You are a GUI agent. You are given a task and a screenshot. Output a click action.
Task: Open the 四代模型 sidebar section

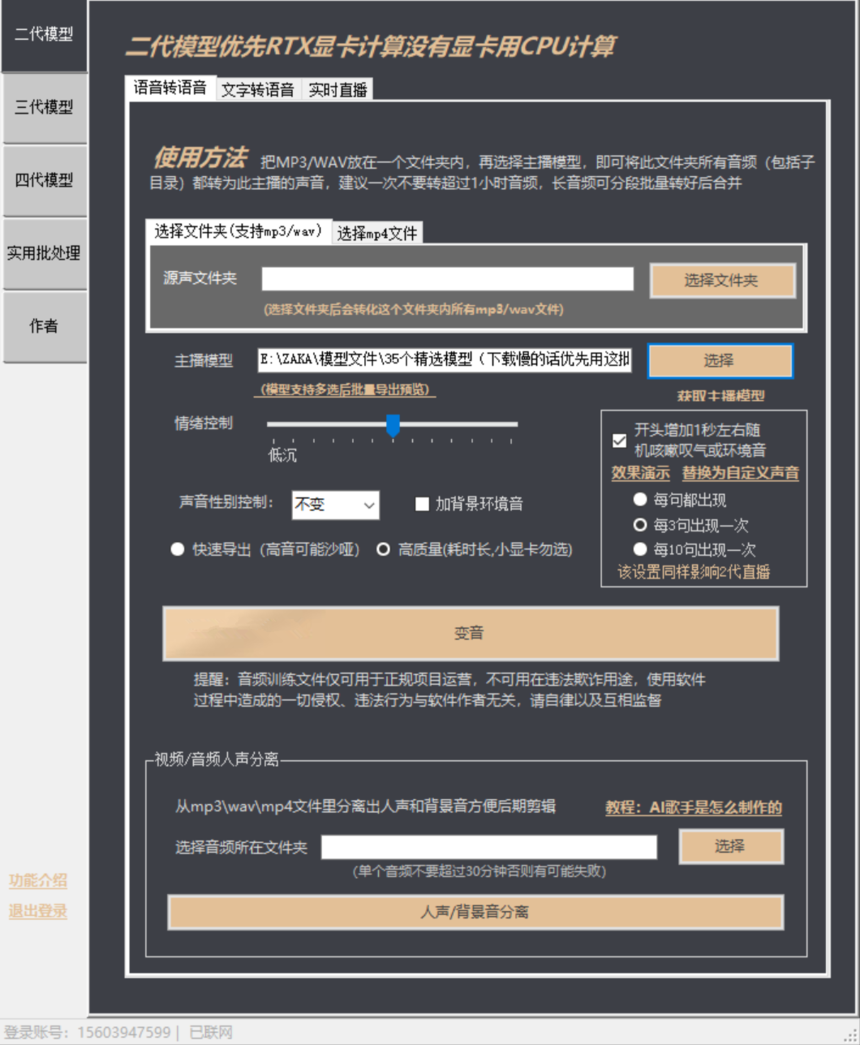[44, 181]
